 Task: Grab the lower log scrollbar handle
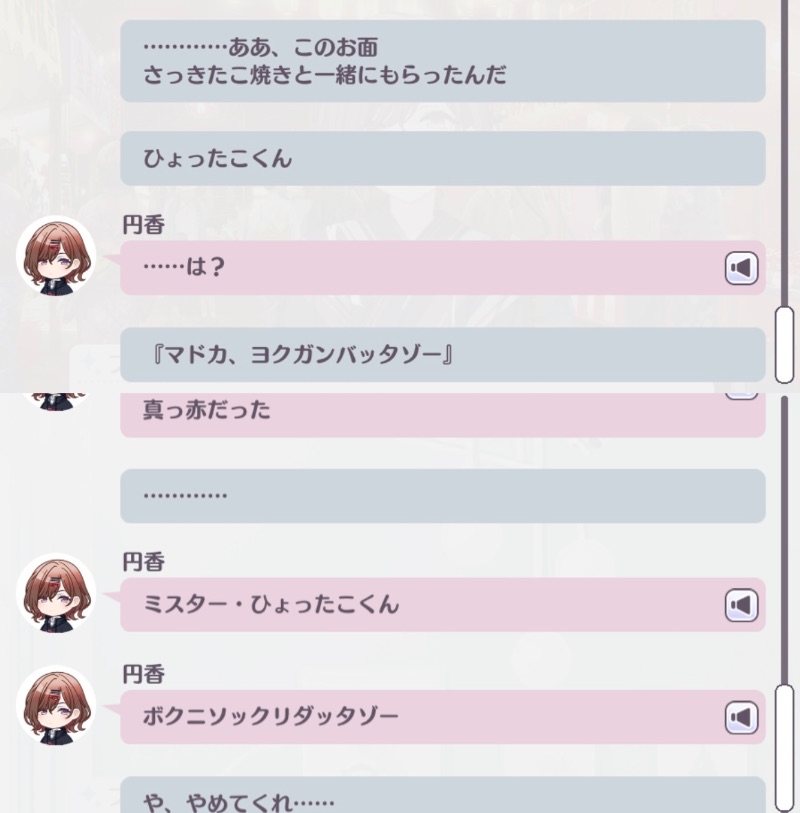click(784, 749)
